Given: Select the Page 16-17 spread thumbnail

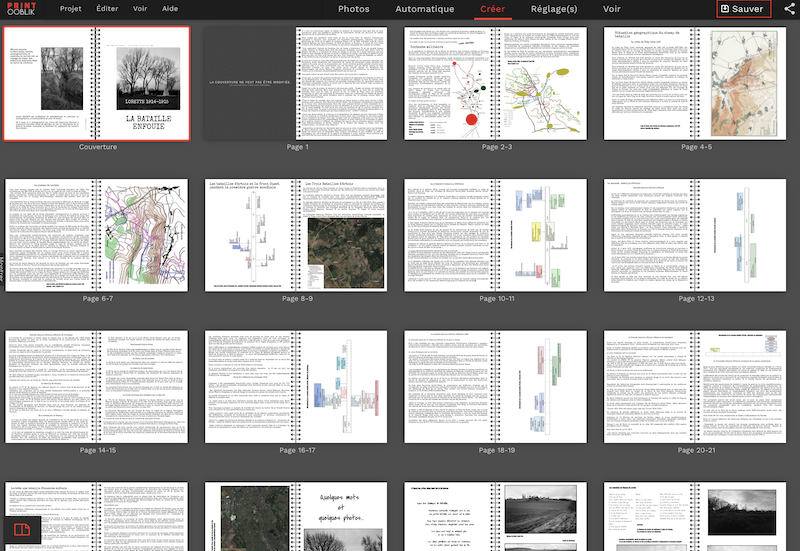Looking at the screenshot, I should click(296, 387).
